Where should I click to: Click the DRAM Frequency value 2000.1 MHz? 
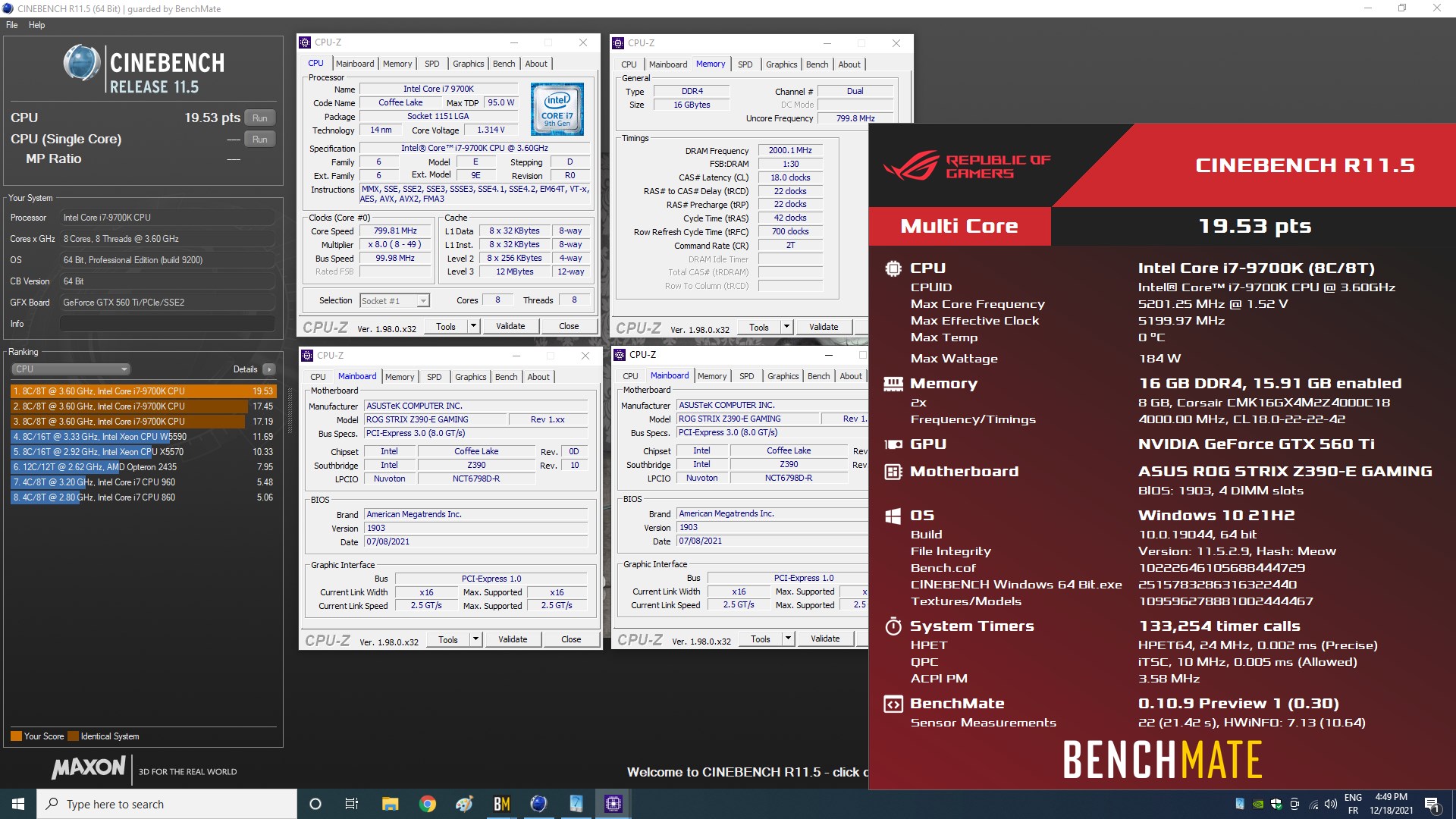pyautogui.click(x=790, y=150)
